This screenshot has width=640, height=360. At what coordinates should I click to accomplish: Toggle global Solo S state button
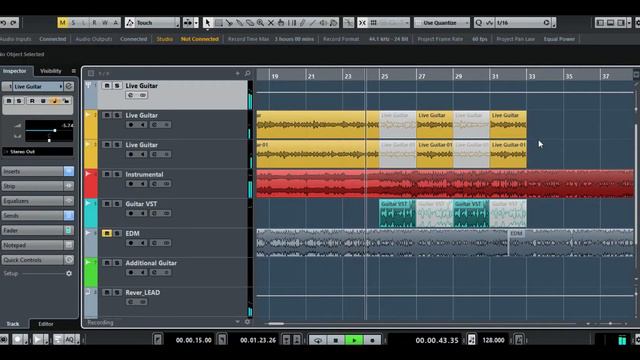(x=73, y=23)
